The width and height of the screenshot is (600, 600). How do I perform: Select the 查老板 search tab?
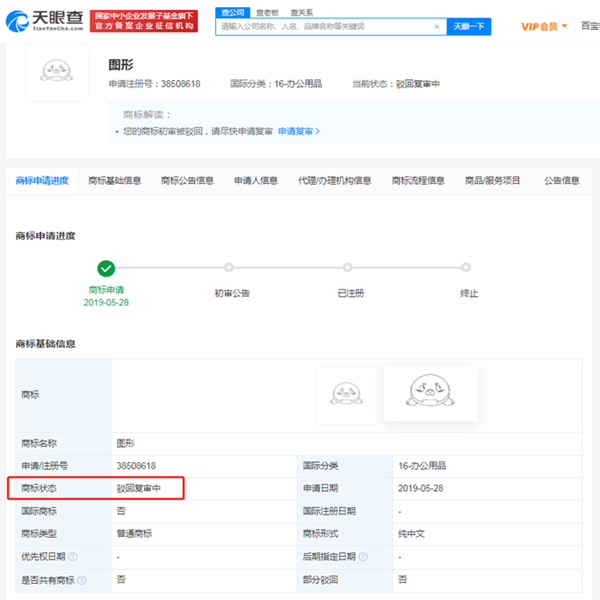tap(267, 11)
